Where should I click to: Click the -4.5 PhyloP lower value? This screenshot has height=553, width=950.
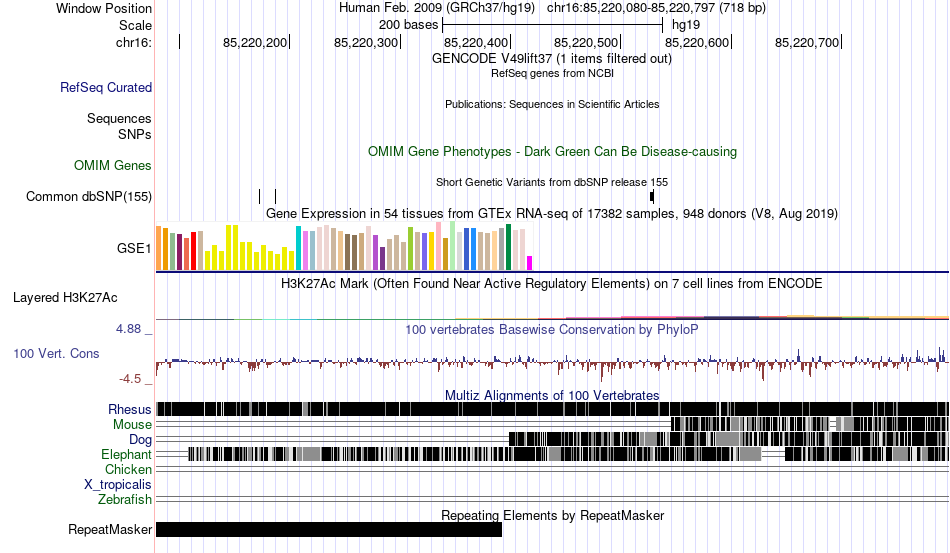point(130,379)
